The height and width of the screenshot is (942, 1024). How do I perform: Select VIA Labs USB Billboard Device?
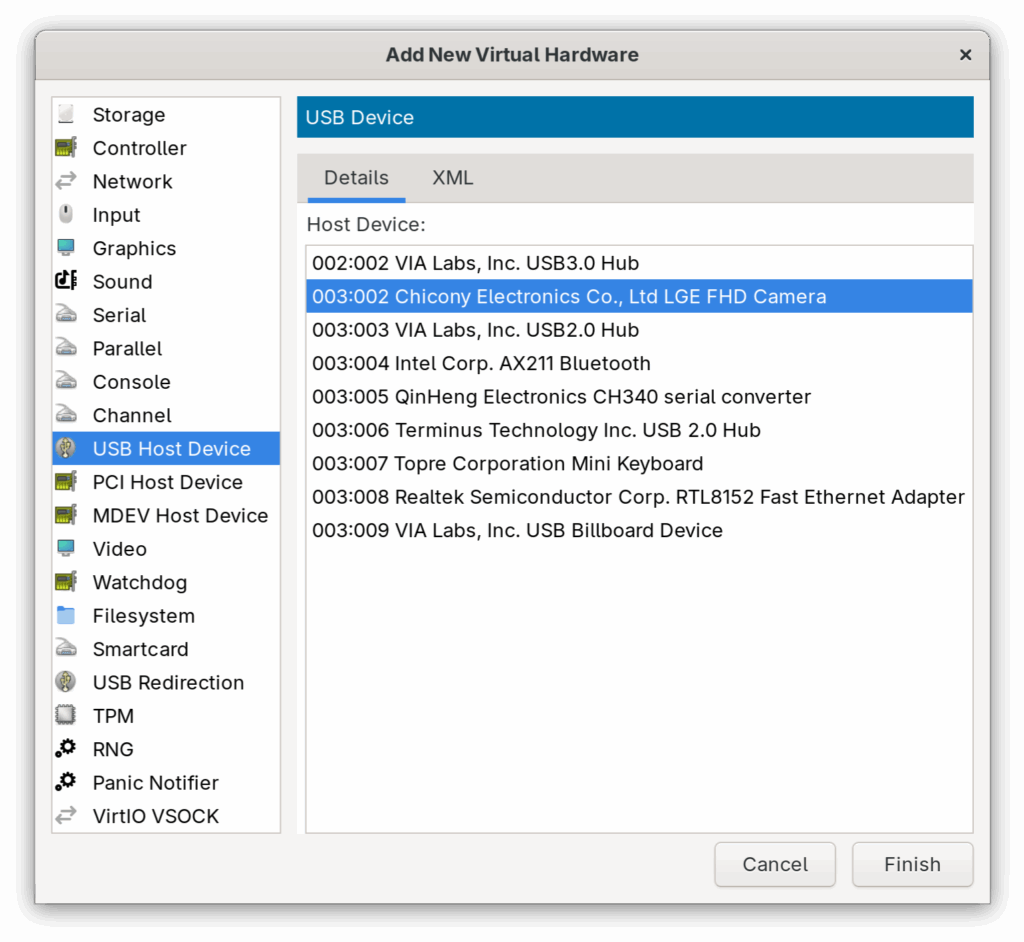click(639, 529)
